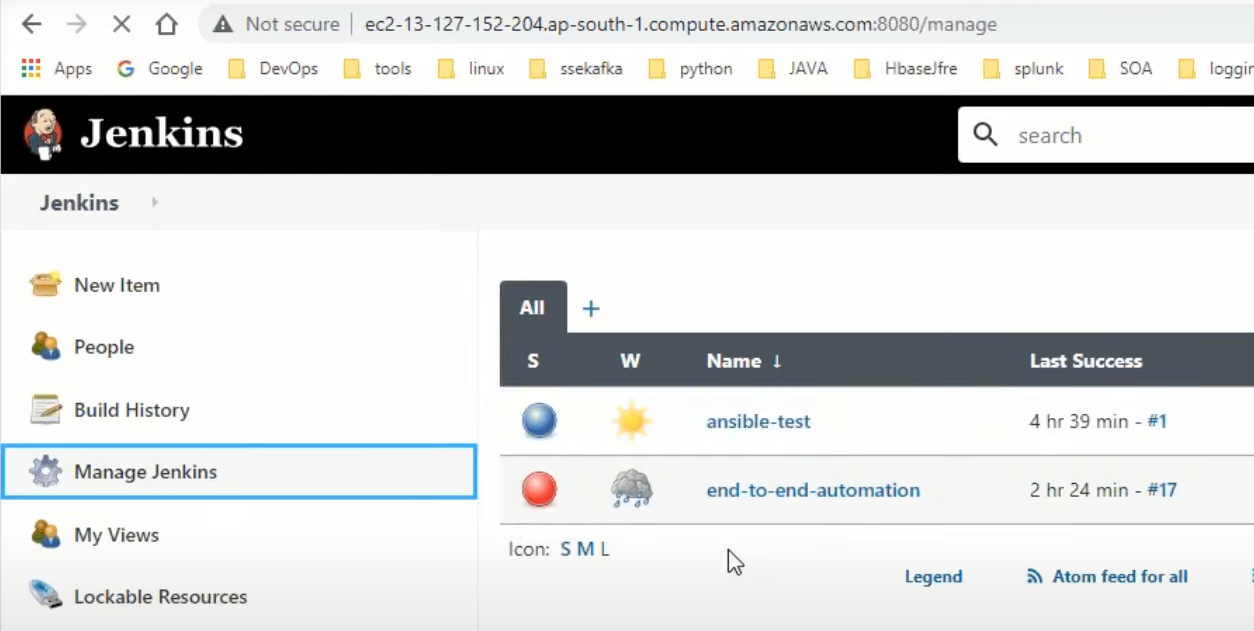The width and height of the screenshot is (1254, 631).
Task: Set icon size to L
Action: click(605, 549)
